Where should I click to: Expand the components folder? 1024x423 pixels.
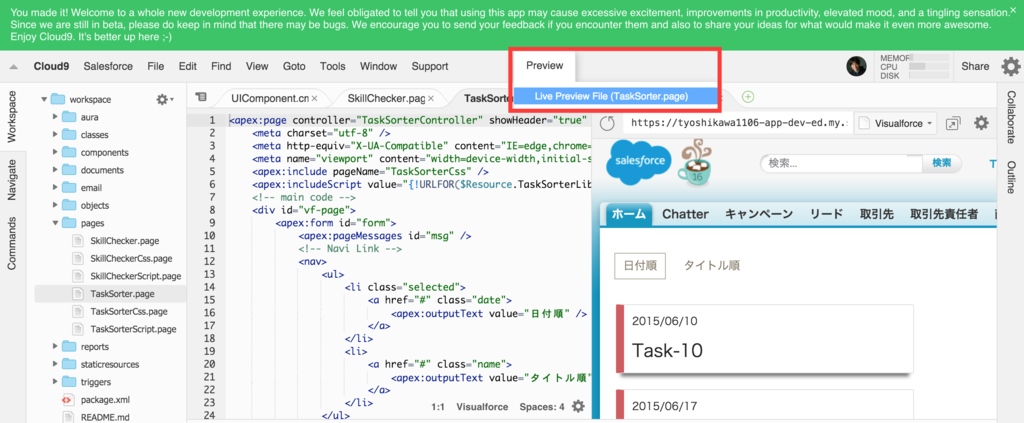tap(56, 153)
